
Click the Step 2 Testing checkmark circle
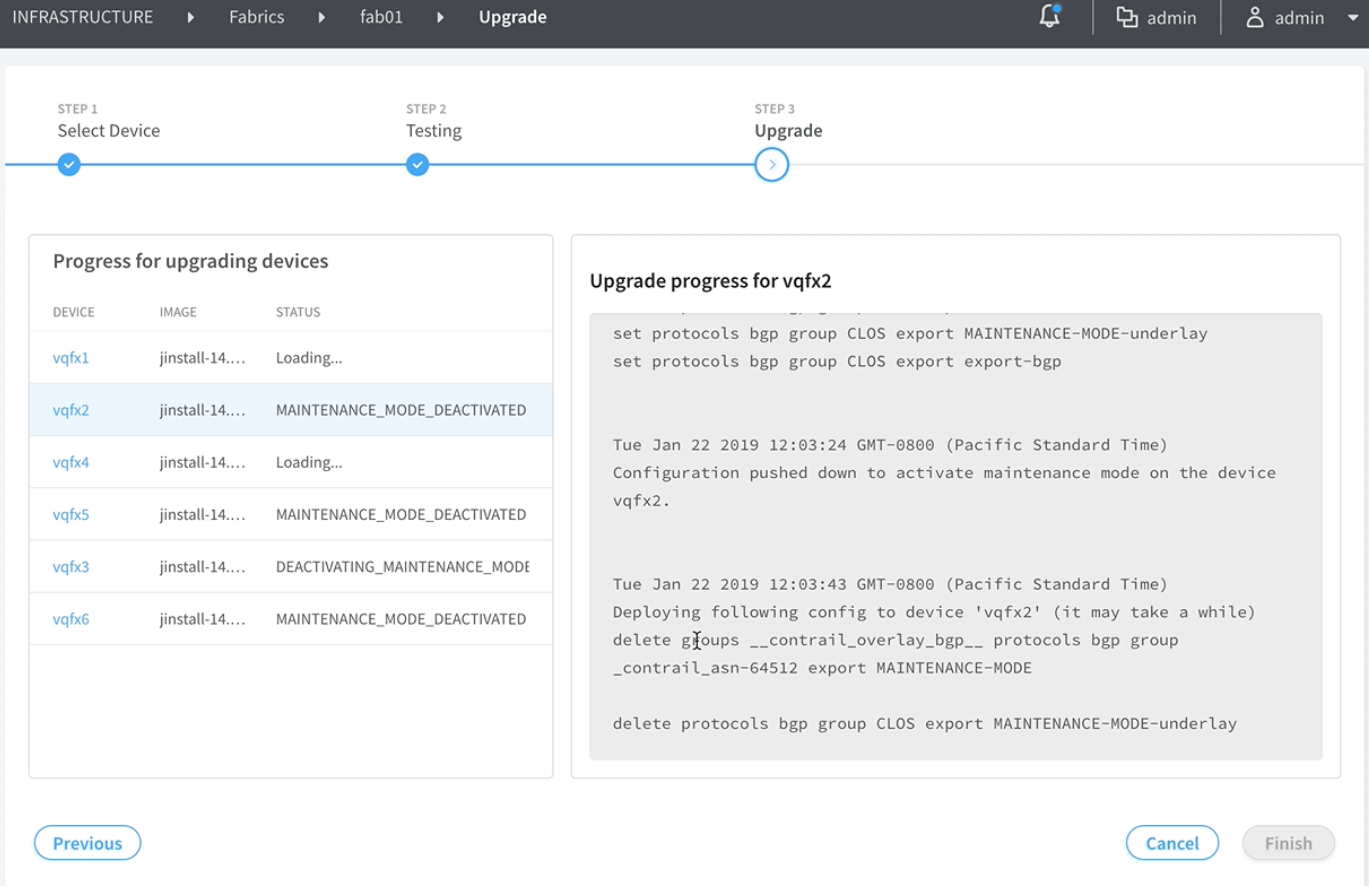[x=418, y=165]
